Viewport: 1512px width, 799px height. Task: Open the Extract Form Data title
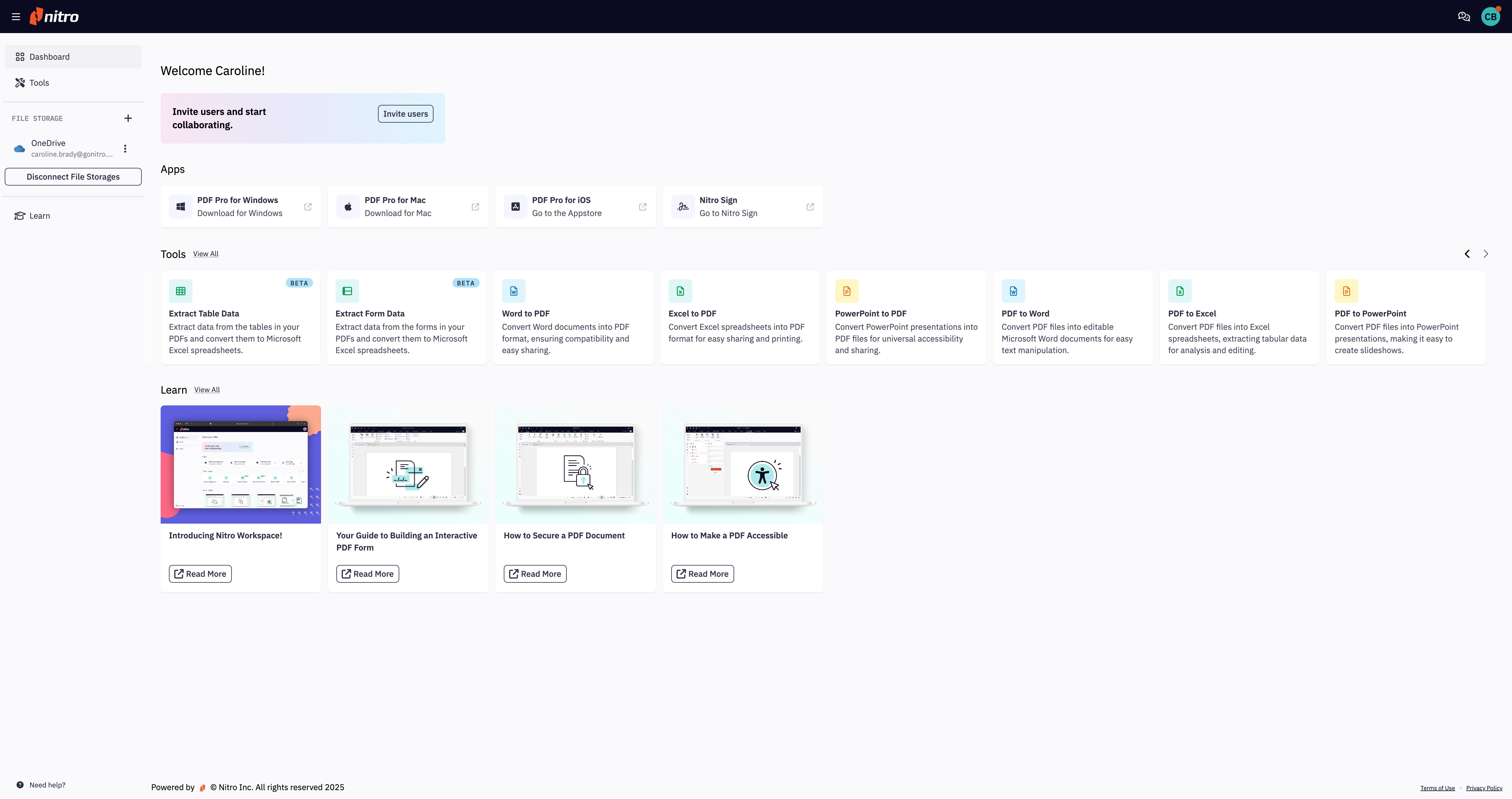[370, 314]
